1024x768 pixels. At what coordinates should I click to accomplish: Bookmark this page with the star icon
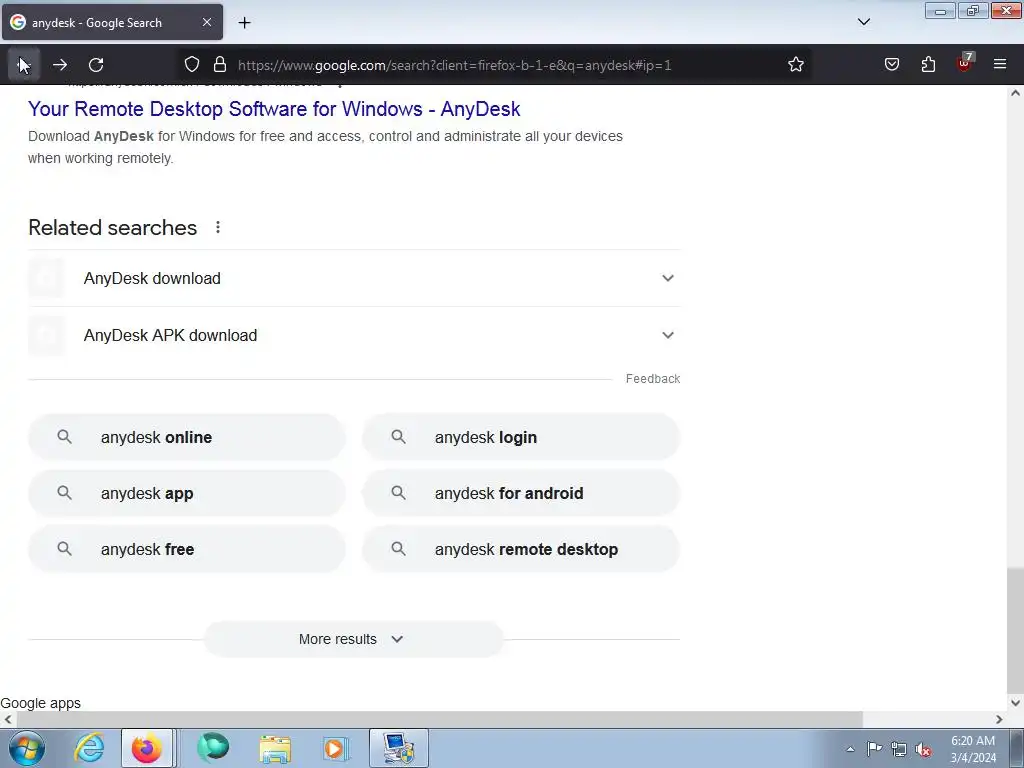pos(795,65)
